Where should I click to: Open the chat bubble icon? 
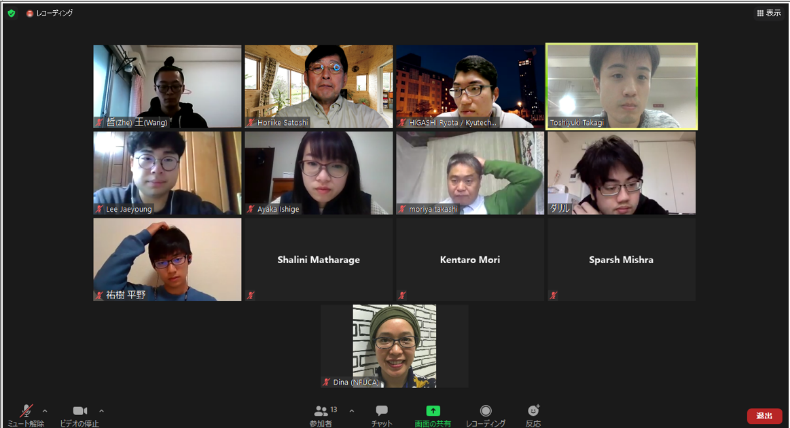pos(382,411)
